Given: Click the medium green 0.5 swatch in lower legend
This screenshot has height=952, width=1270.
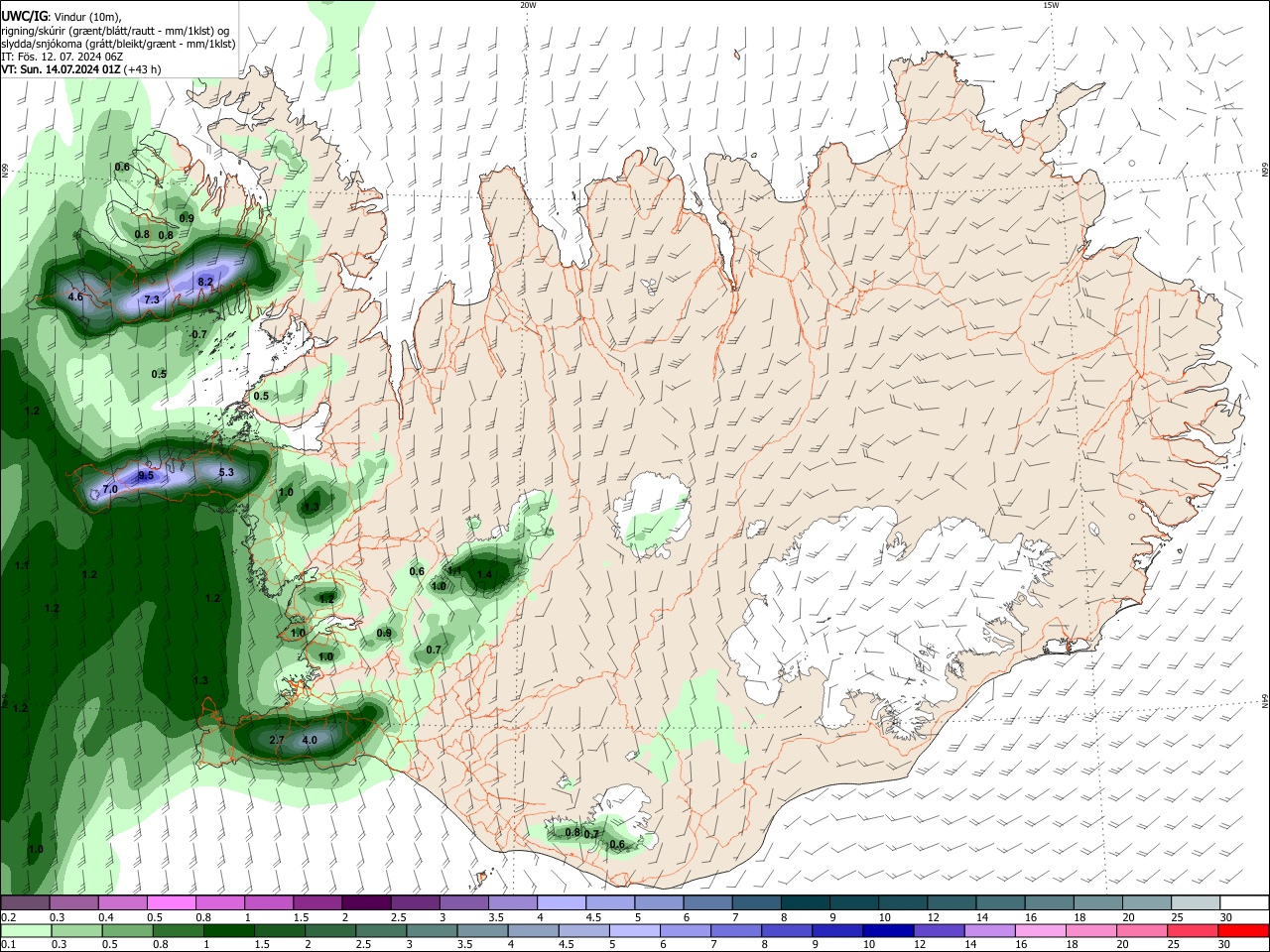Looking at the screenshot, I should click(x=127, y=930).
